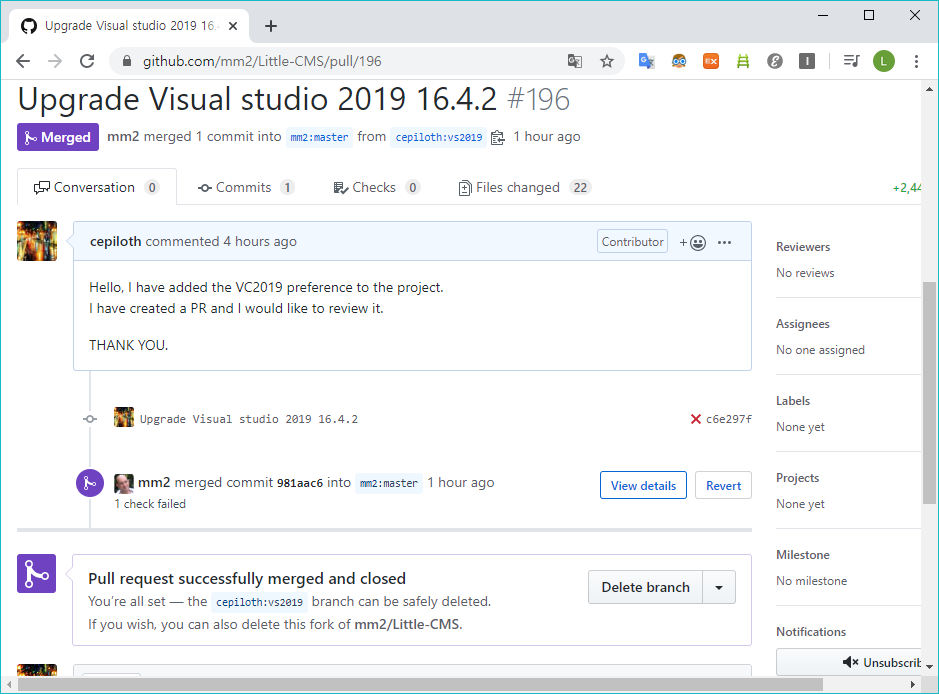Click the Projects sidebar heading
This screenshot has height=694, width=939.
pos(797,478)
